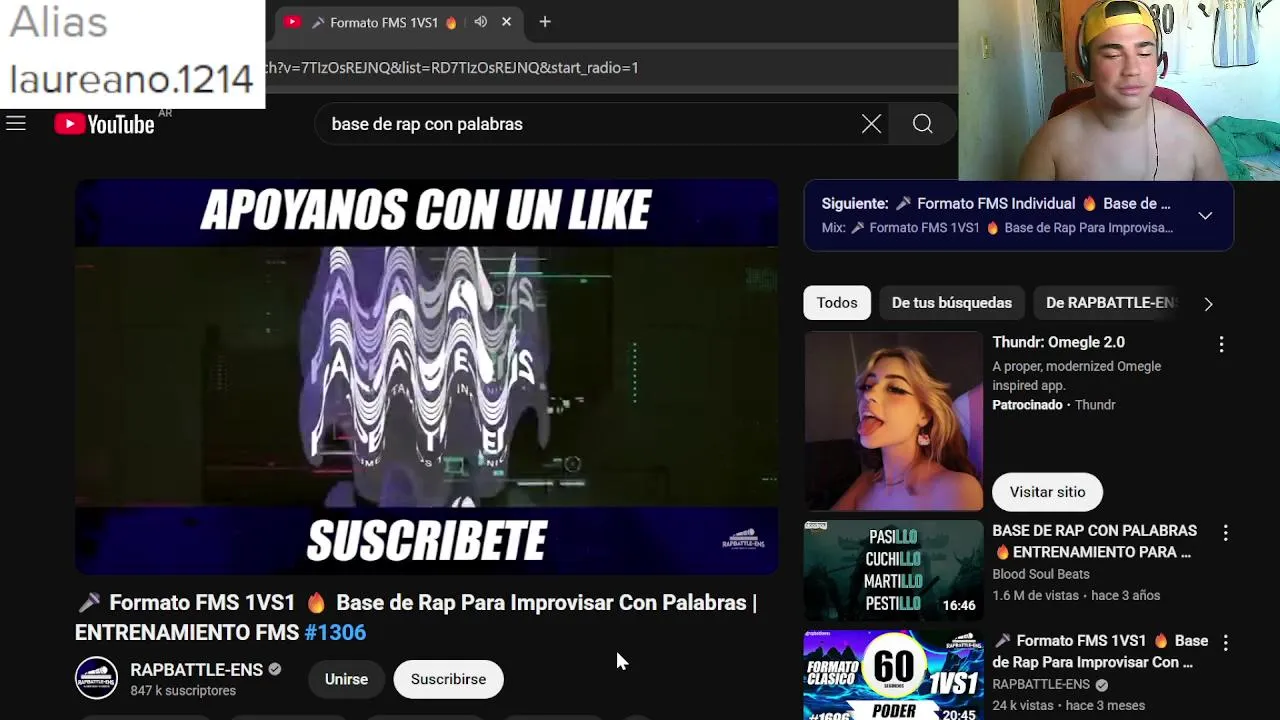Open RAPBATTLE-ENS channel avatar
The width and height of the screenshot is (1280, 720).
97,678
